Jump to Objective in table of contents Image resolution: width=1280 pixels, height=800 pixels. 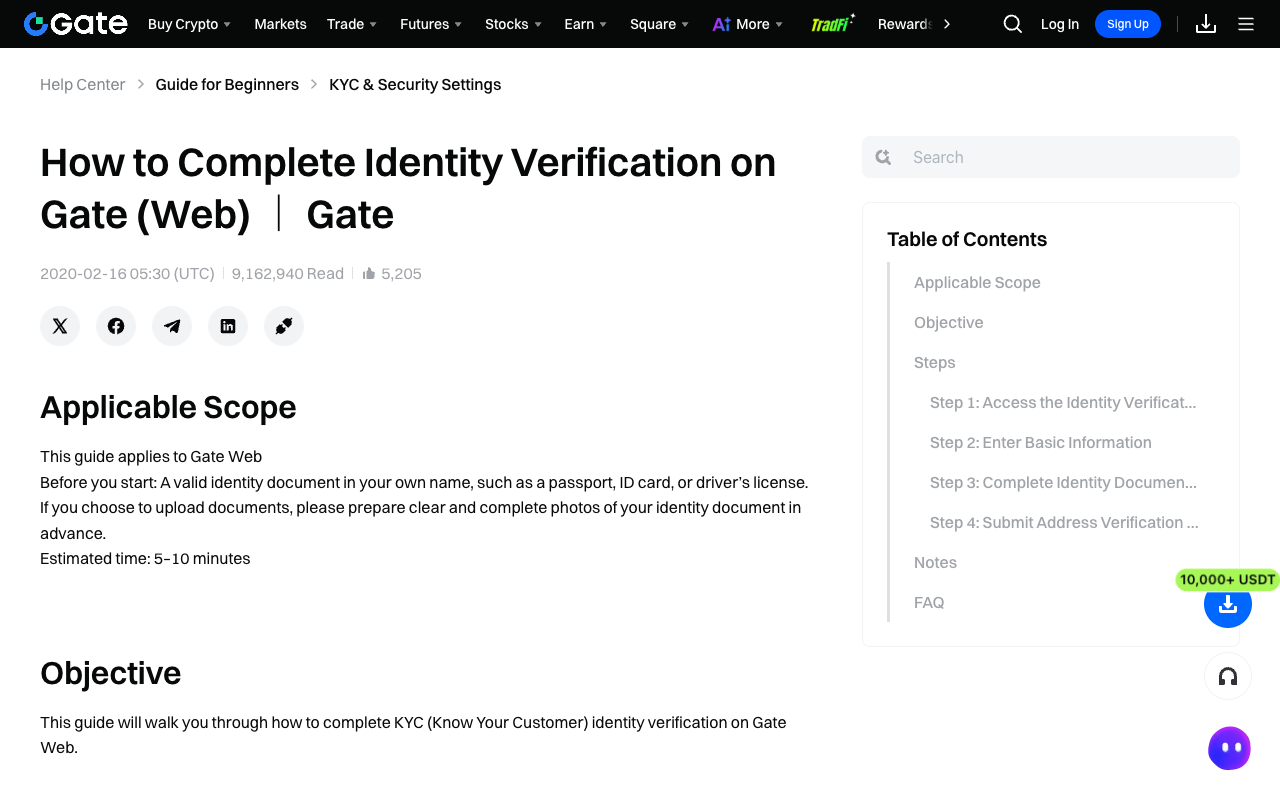(949, 323)
